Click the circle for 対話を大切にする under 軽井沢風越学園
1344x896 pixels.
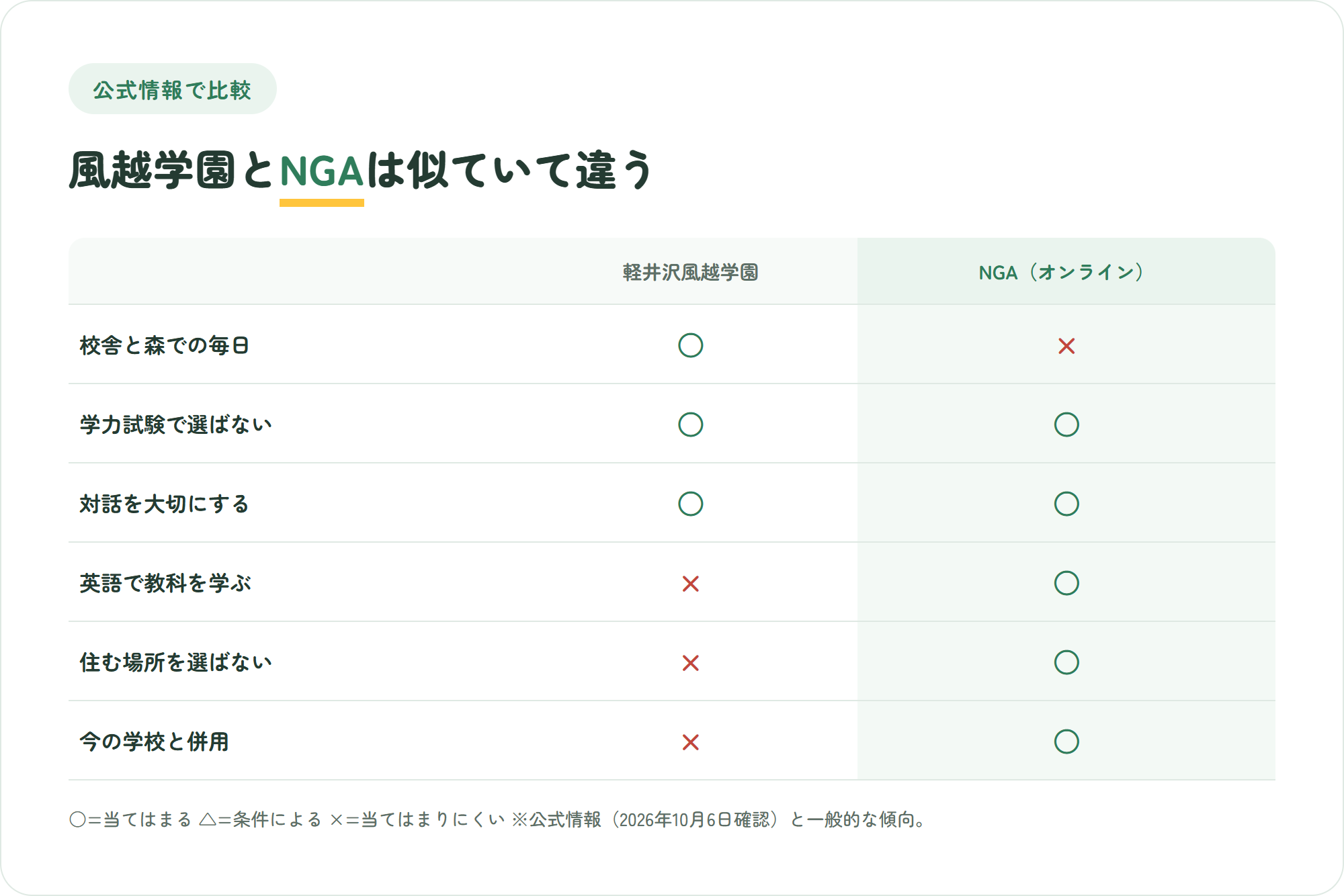click(x=690, y=504)
